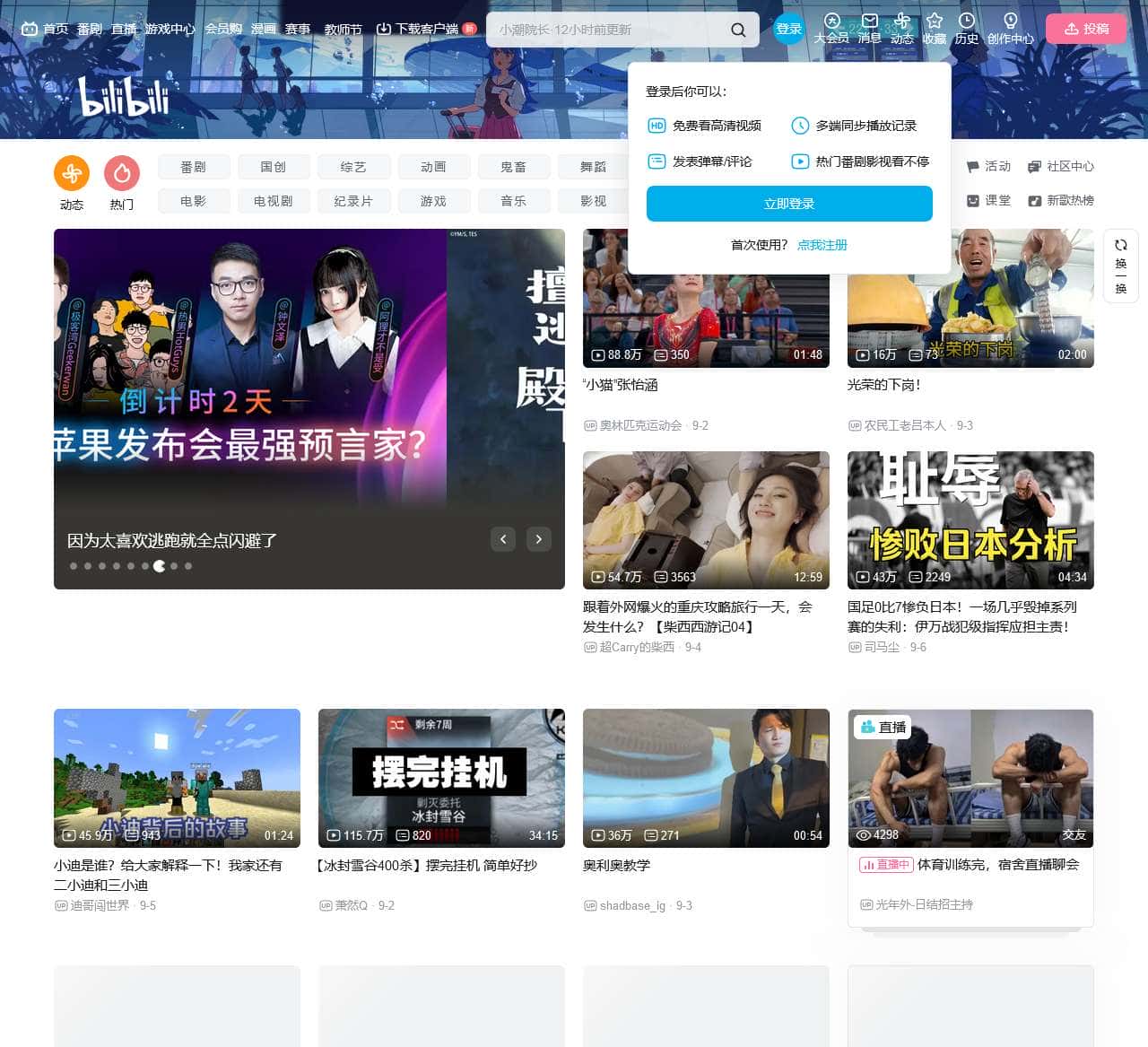Open 重庆攻略旅行 video thumbnail

(x=706, y=520)
